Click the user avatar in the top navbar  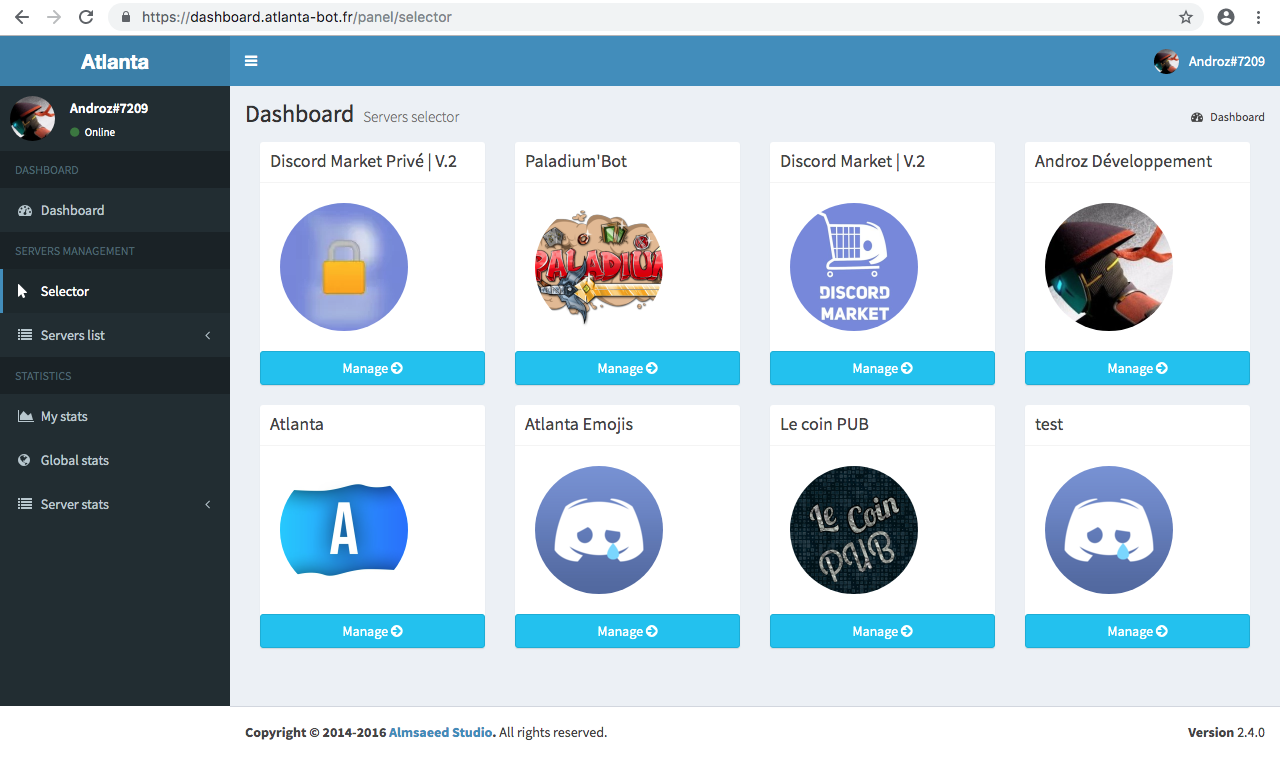pyautogui.click(x=1166, y=61)
